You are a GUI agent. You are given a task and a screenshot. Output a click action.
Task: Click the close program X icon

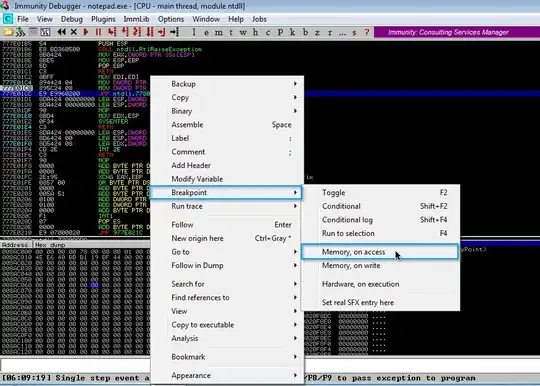(x=74, y=32)
